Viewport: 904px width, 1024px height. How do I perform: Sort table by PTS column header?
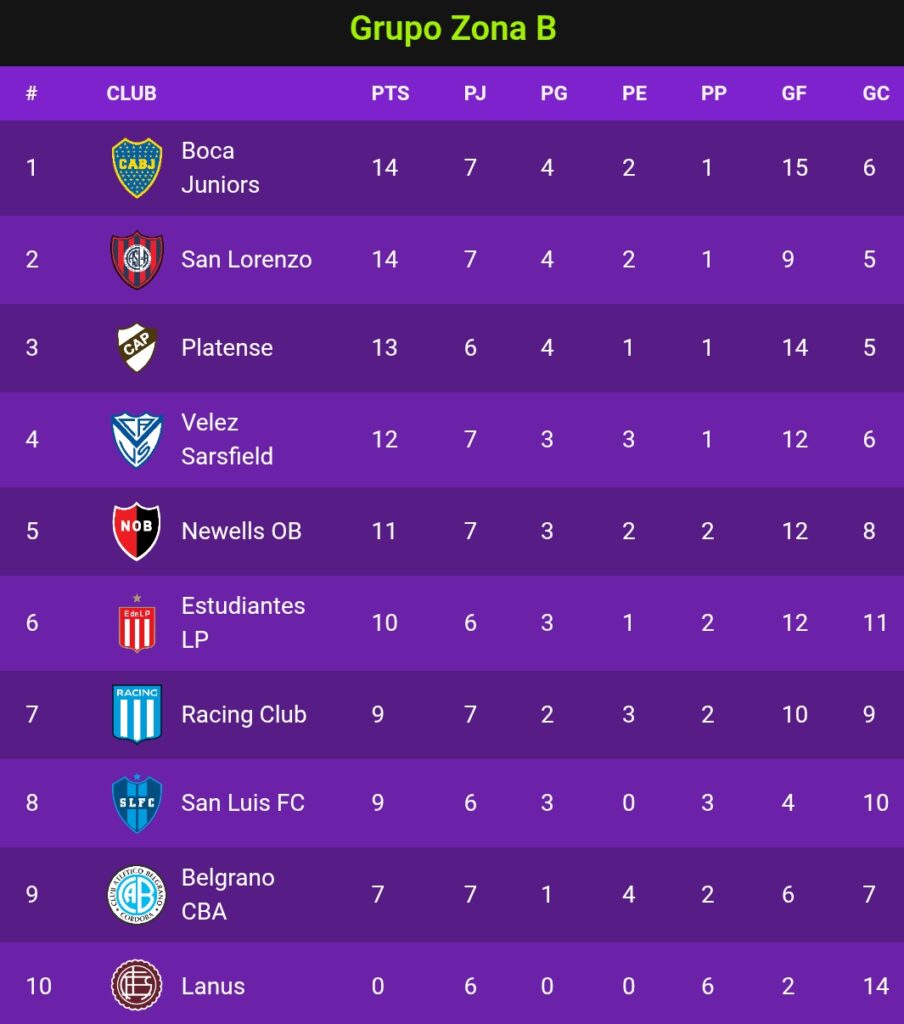(390, 93)
